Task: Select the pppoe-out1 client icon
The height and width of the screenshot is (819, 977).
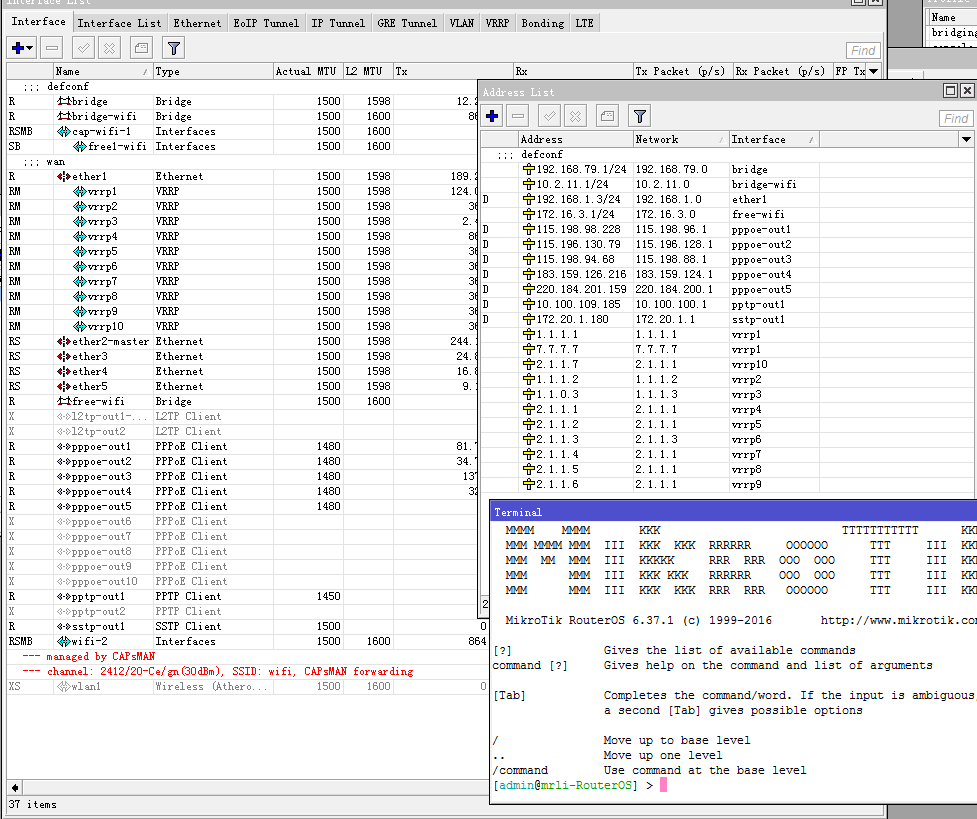Action: click(x=64, y=446)
